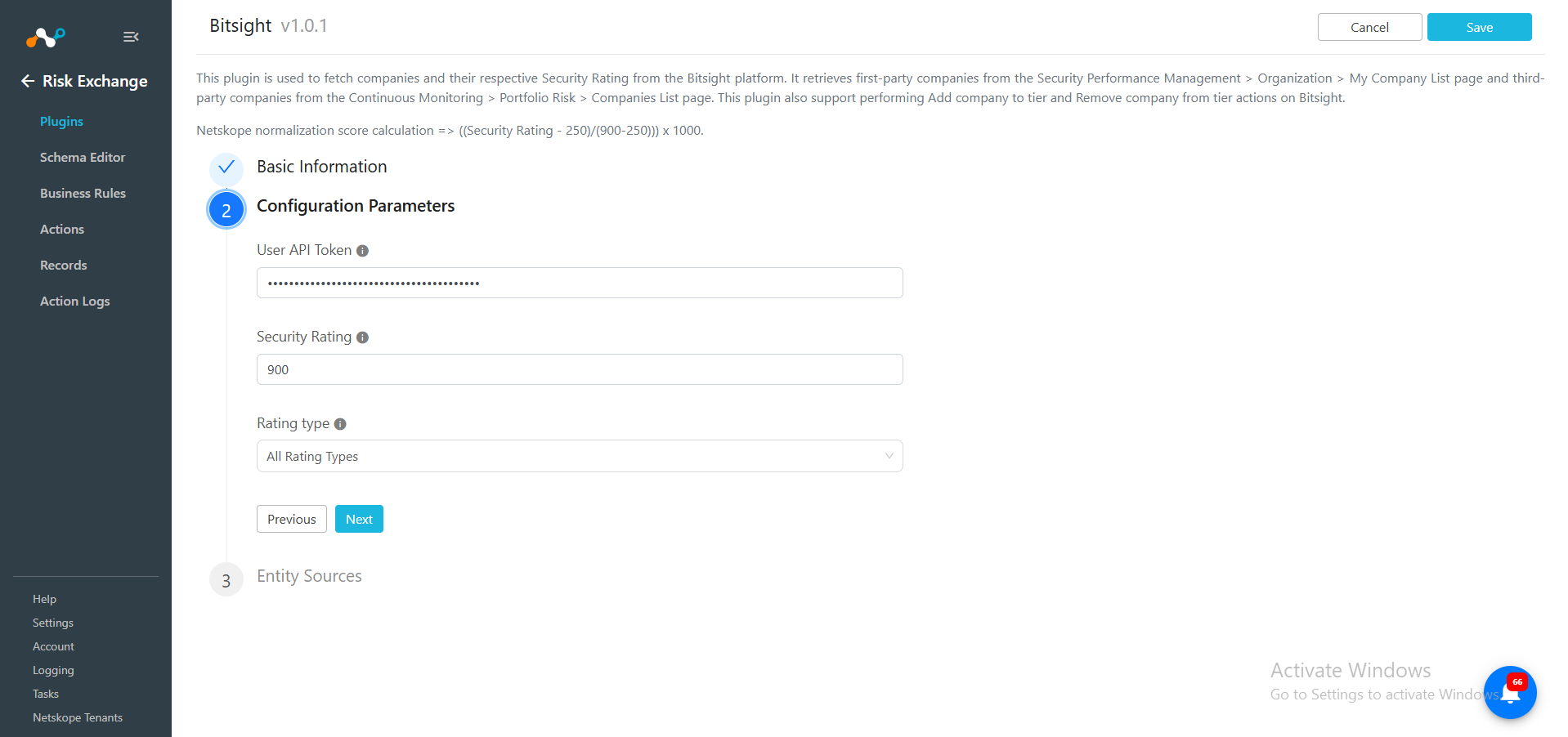Expand the Entity Sources step
The height and width of the screenshot is (737, 1568).
coord(309,576)
